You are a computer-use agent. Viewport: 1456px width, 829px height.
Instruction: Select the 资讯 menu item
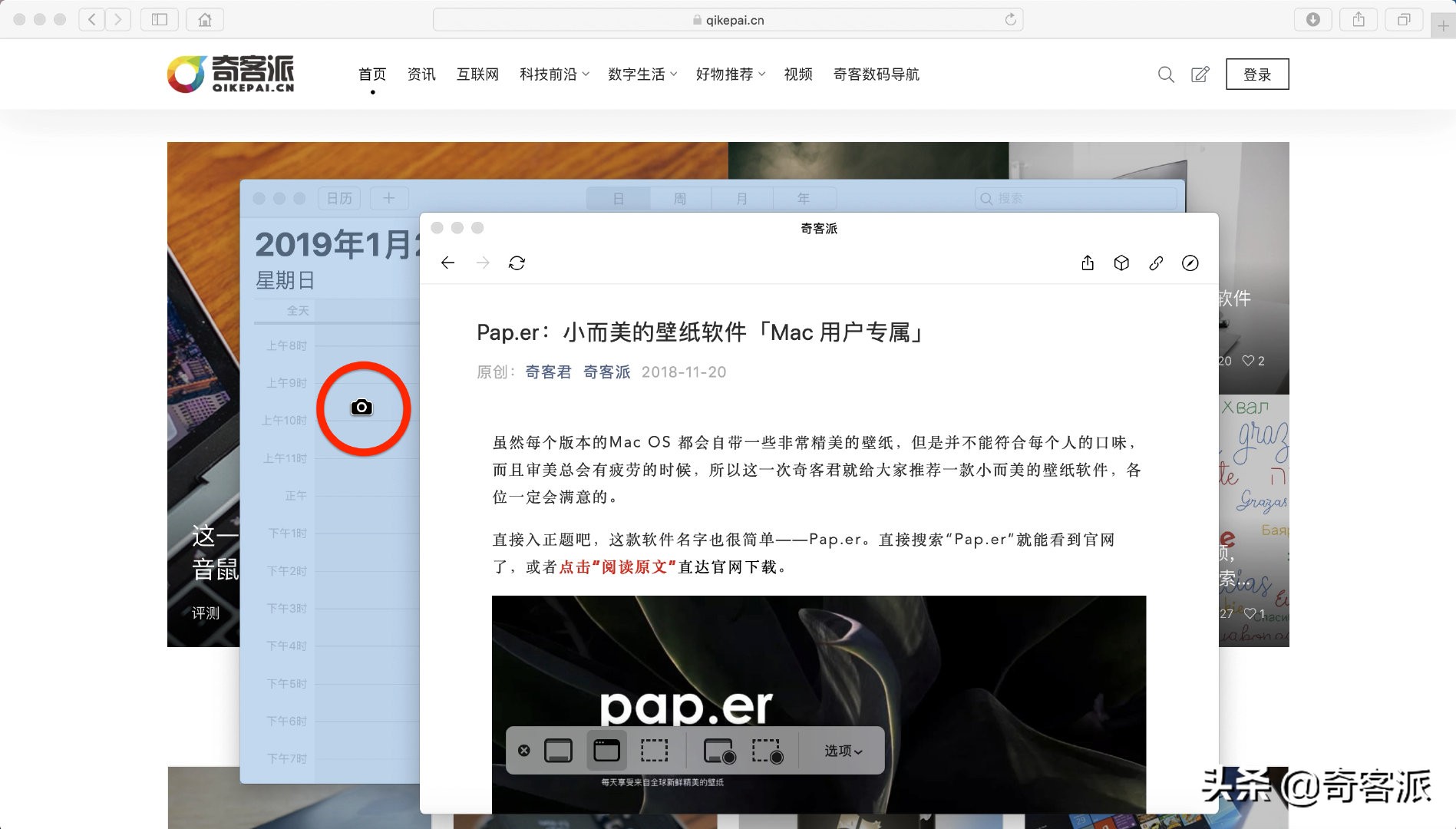point(421,74)
